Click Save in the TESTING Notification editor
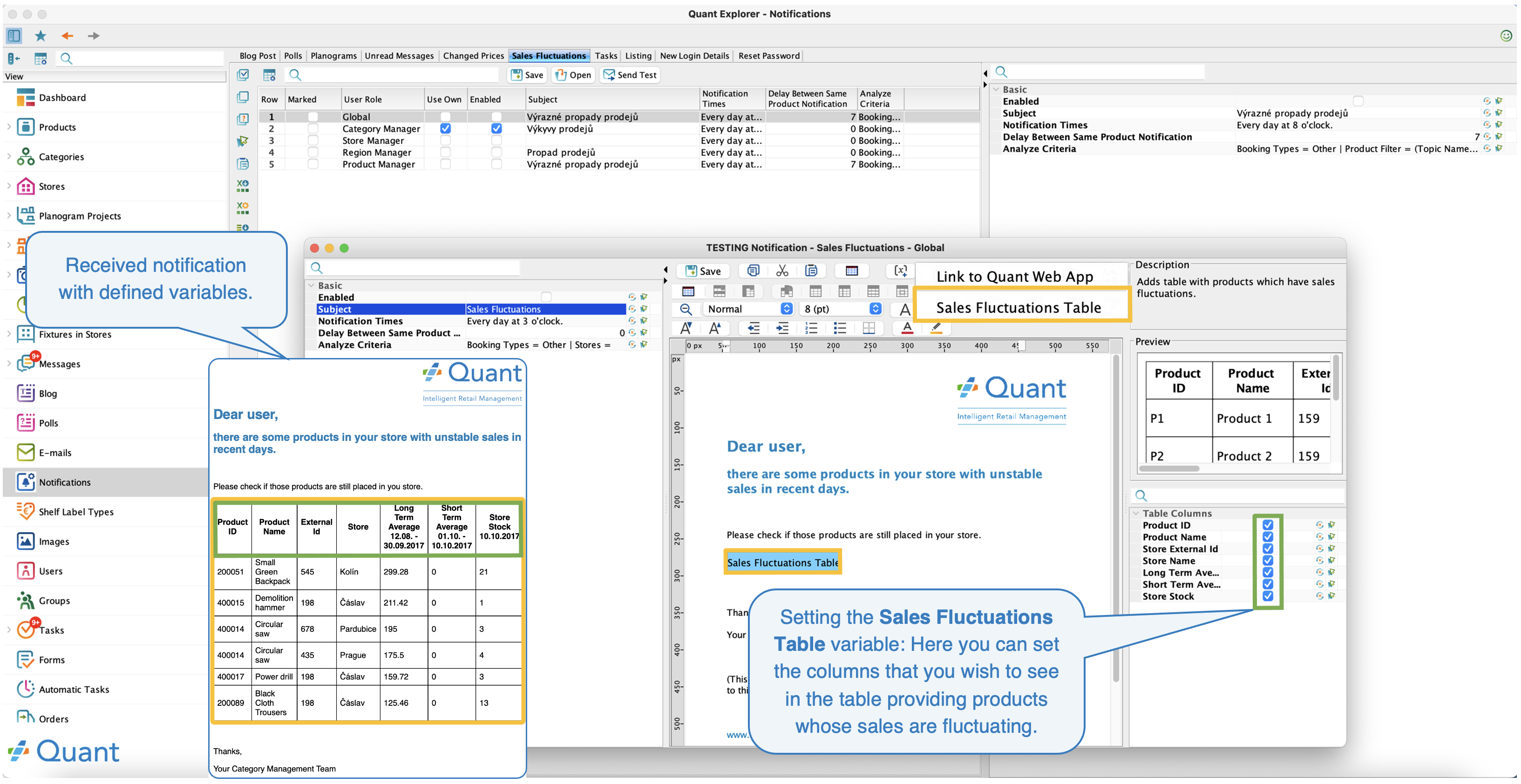The width and height of the screenshot is (1521, 784). click(703, 271)
